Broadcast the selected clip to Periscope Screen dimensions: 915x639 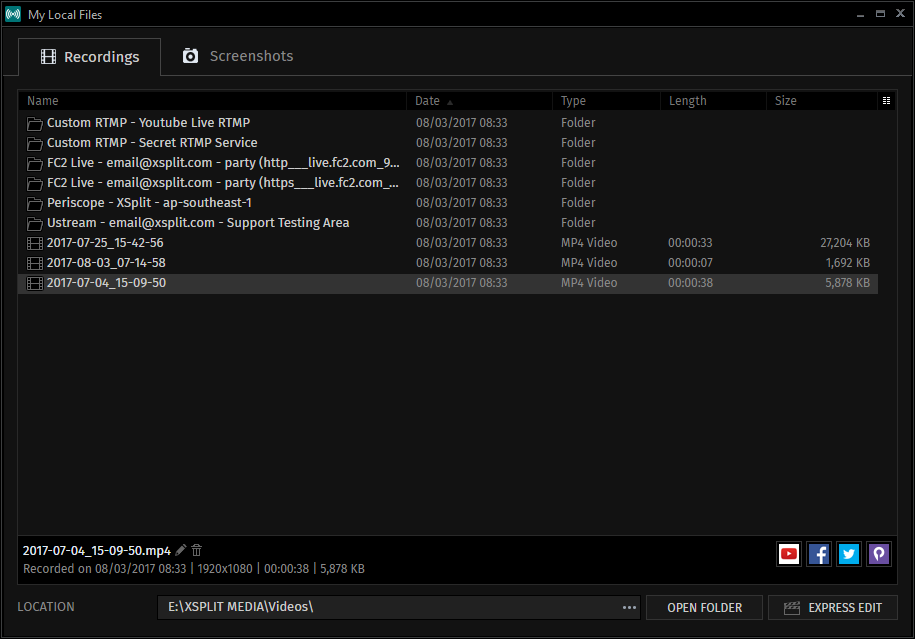[x=879, y=554]
